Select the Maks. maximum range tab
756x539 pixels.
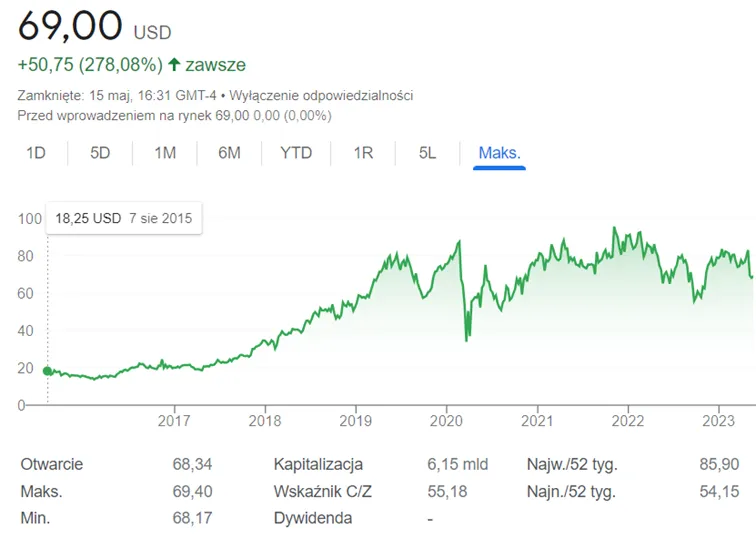pyautogui.click(x=500, y=153)
